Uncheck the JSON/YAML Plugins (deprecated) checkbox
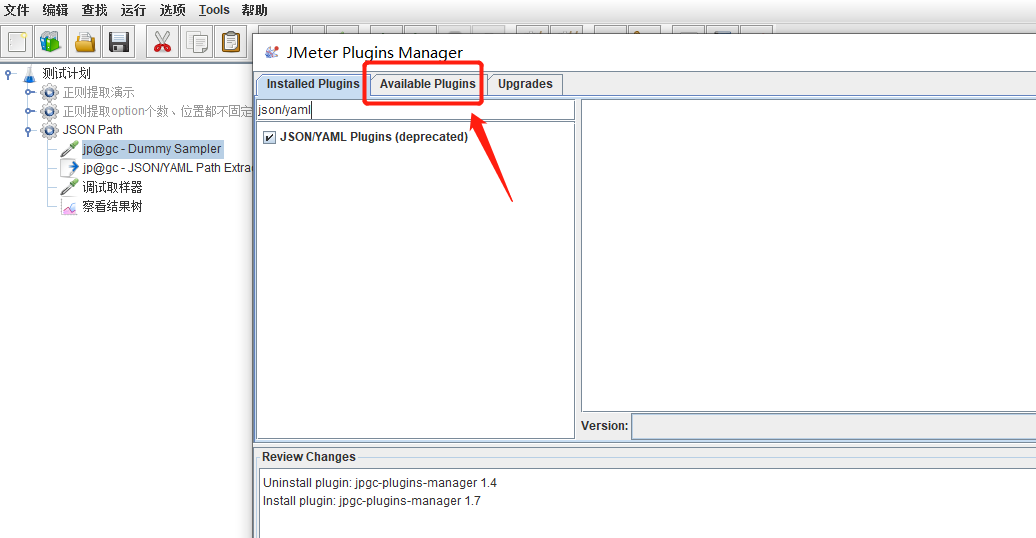The width and height of the screenshot is (1036, 538). click(x=270, y=137)
